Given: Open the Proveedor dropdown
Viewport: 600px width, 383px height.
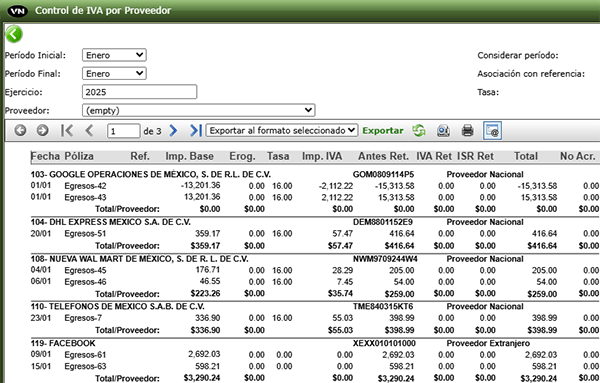Looking at the screenshot, I should coord(199,110).
